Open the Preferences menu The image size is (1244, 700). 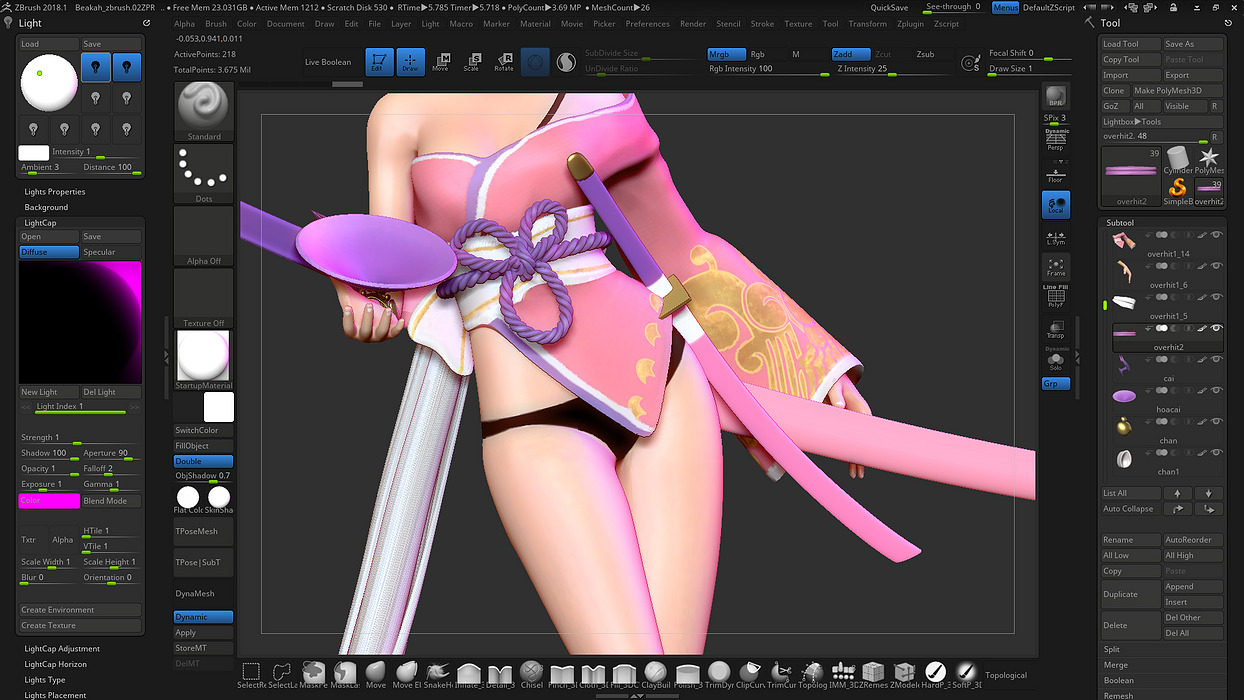[x=648, y=24]
